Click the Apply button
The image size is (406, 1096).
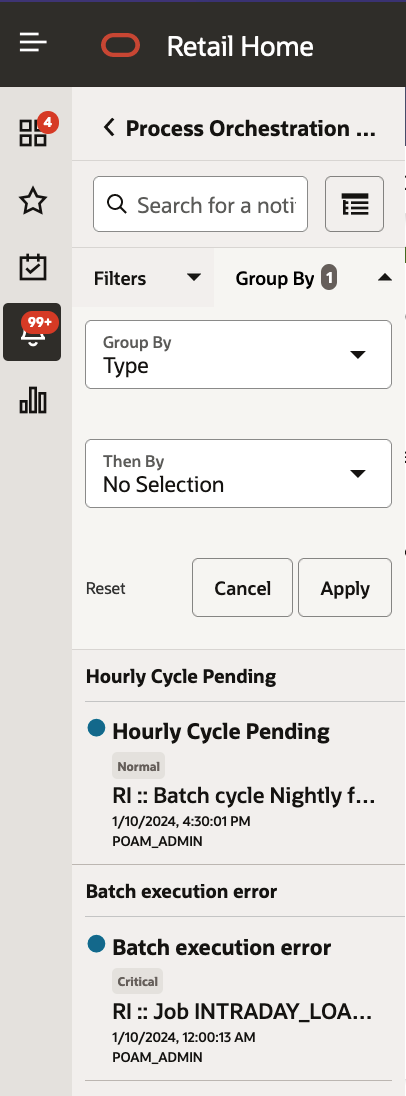click(x=345, y=588)
